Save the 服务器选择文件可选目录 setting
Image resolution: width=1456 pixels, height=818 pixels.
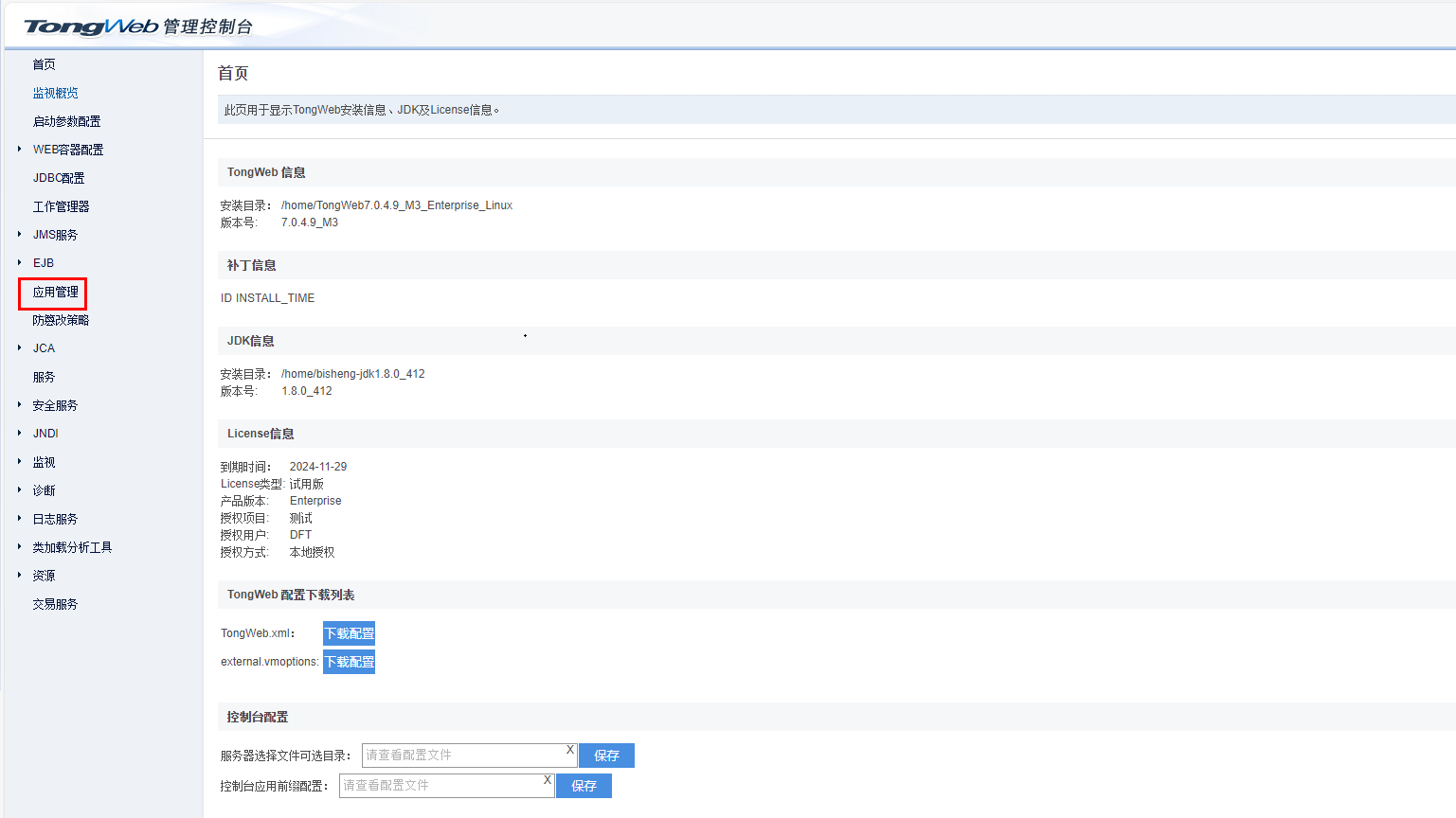[x=606, y=756]
